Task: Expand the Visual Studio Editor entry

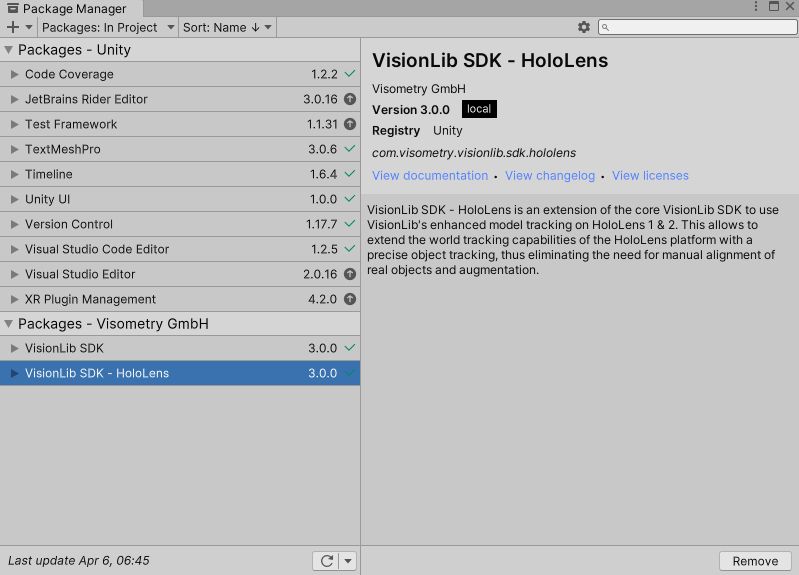Action: tap(14, 274)
